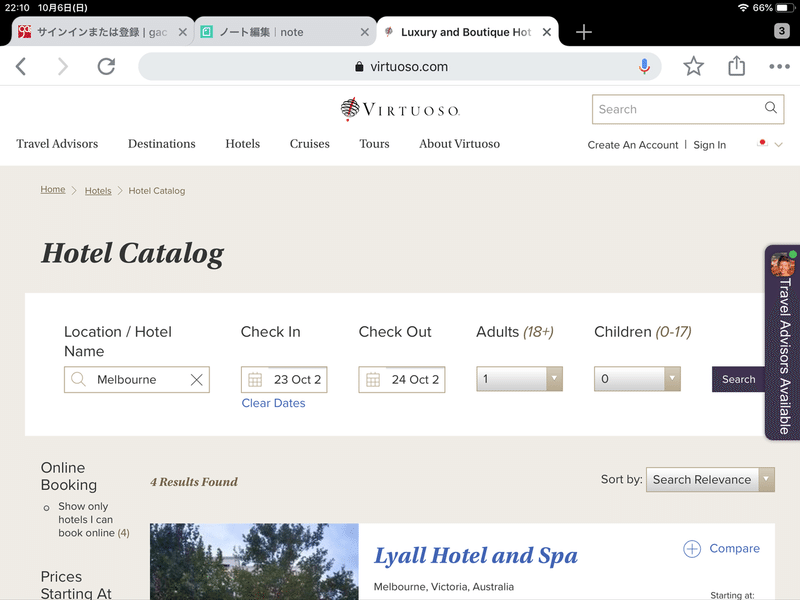
Task: Click the Hotel Catalog breadcrumb text
Action: (x=157, y=191)
